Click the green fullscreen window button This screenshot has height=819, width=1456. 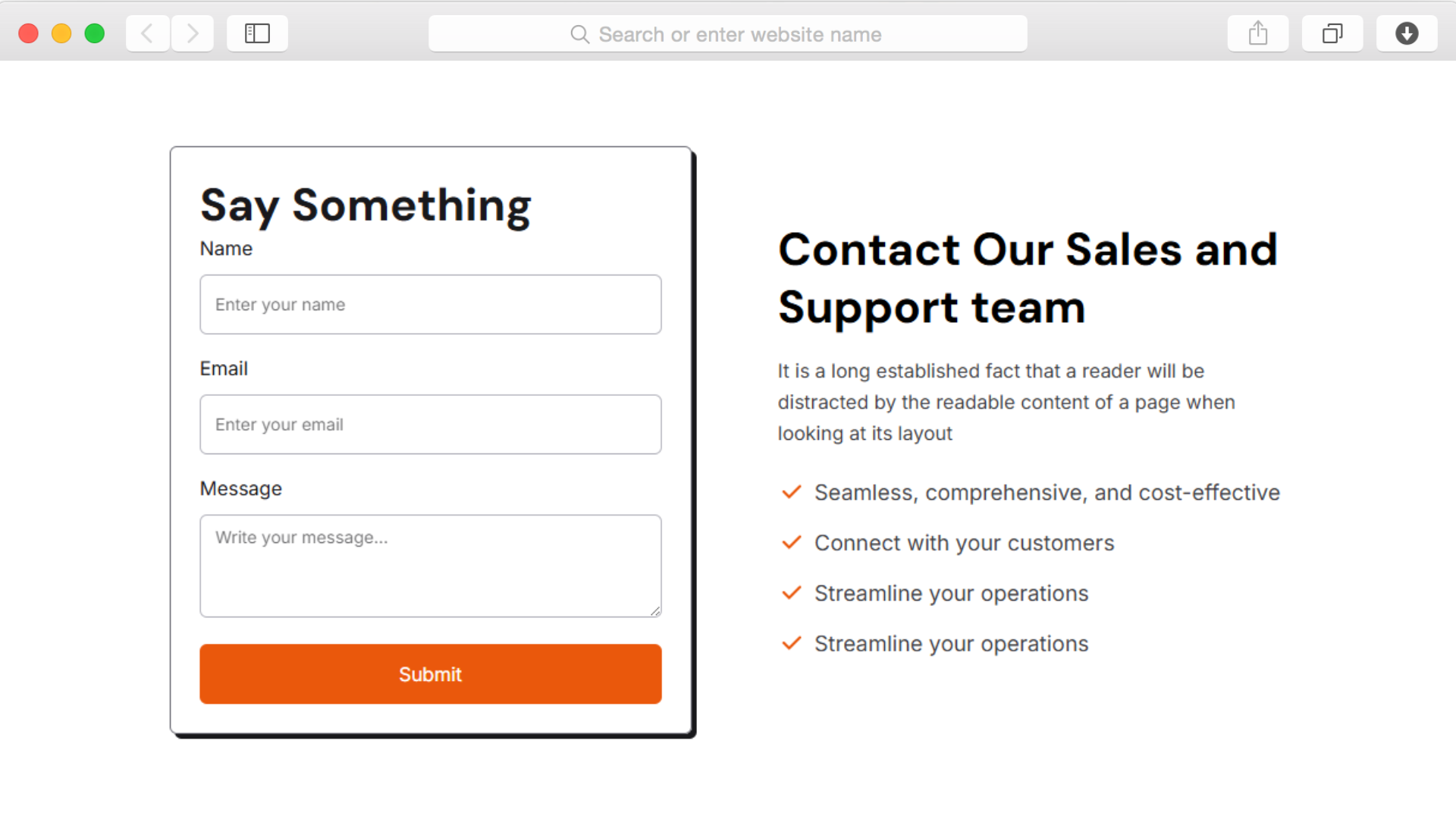tap(95, 33)
